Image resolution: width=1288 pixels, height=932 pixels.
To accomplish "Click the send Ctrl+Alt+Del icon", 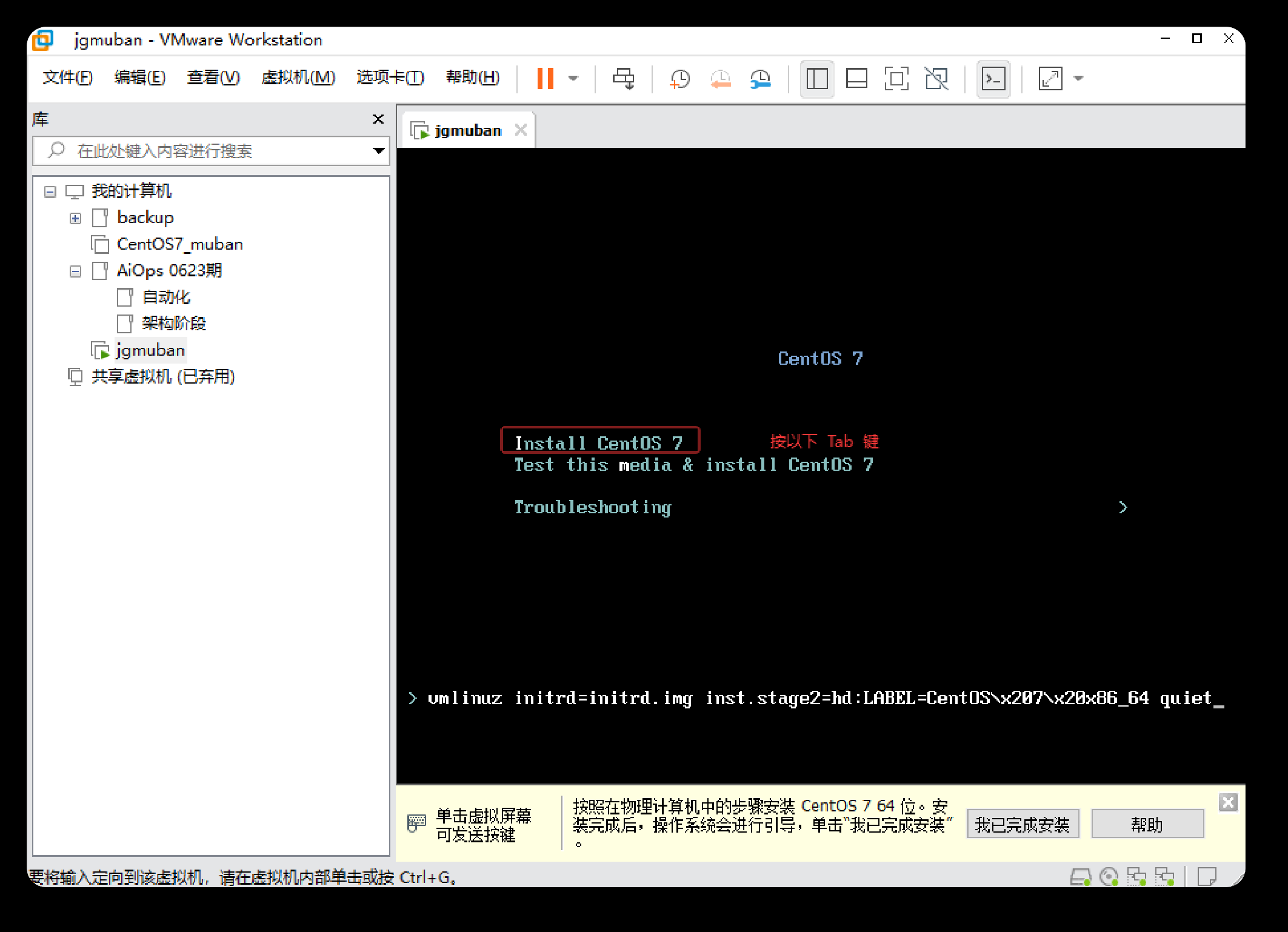I will 623,78.
